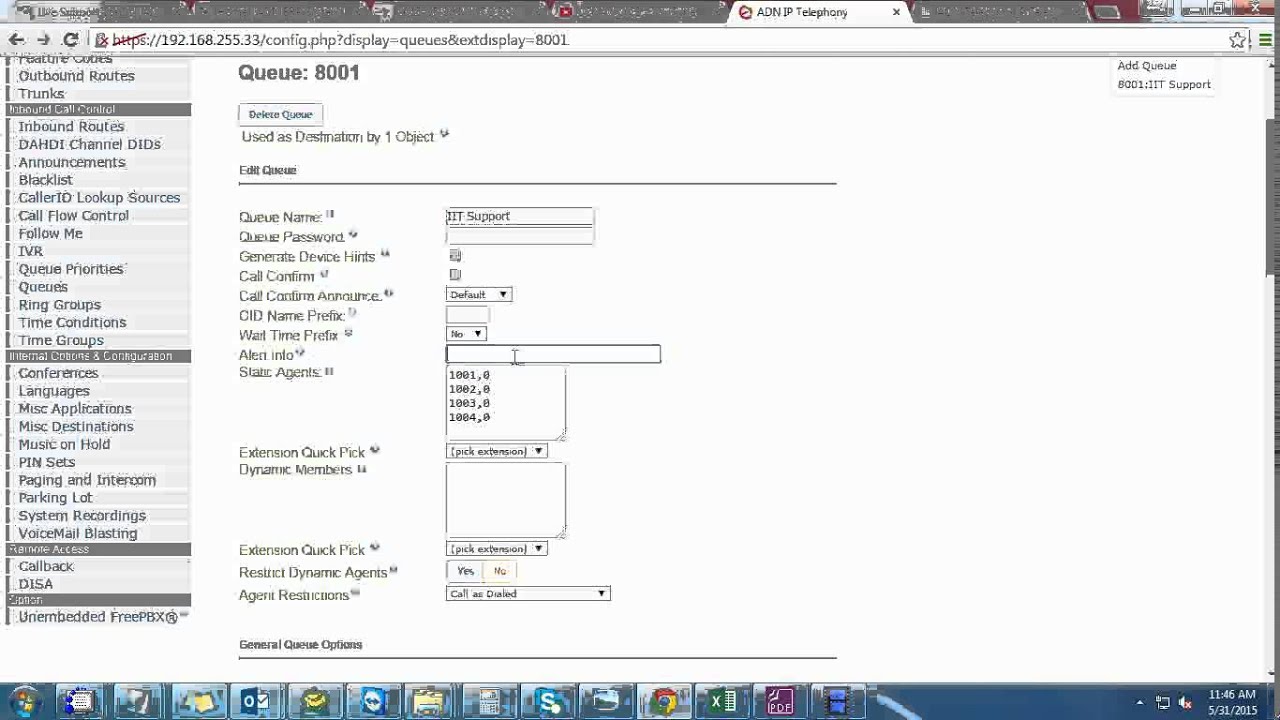Click the browser address bar URL
1280x720 pixels.
pyautogui.click(x=340, y=40)
